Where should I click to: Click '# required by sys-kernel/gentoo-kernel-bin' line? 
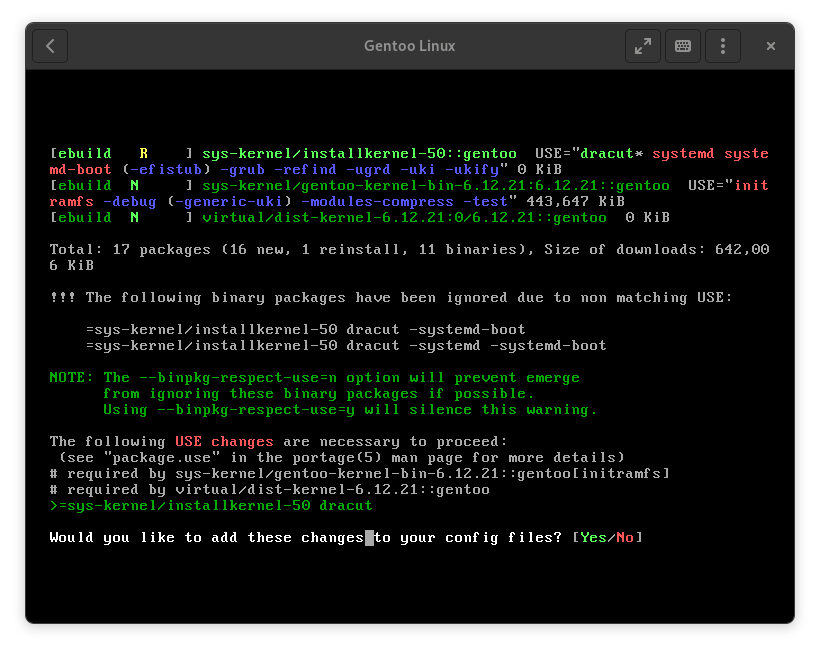click(x=359, y=474)
